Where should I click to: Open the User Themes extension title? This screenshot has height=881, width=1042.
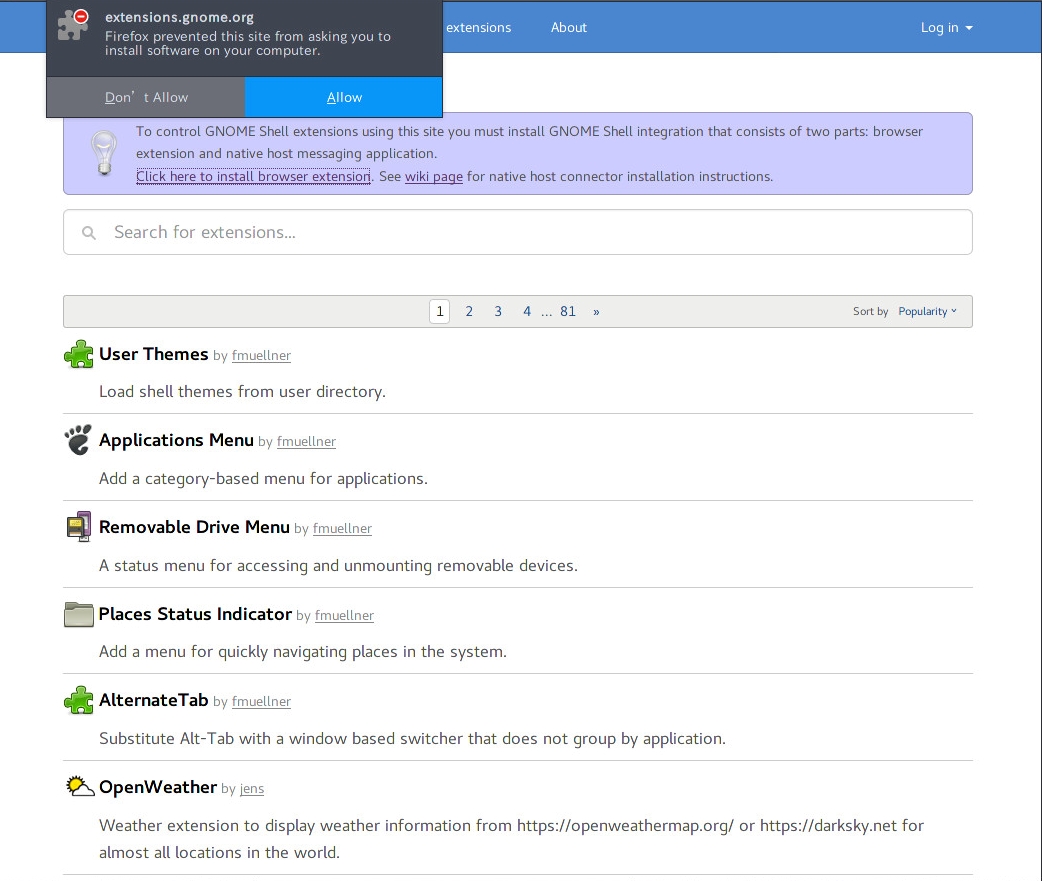coord(154,354)
